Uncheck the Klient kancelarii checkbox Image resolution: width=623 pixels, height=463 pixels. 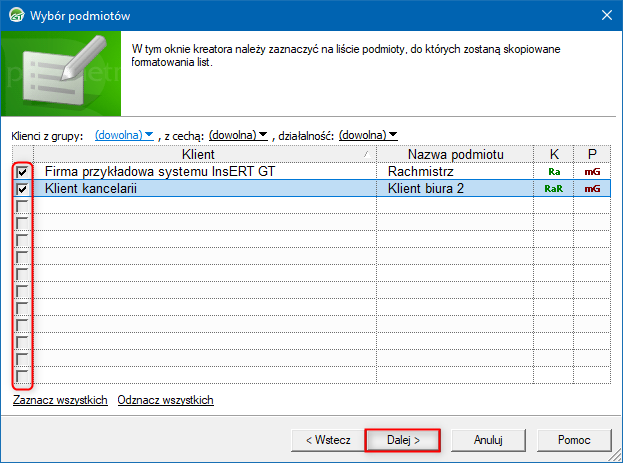coord(22,188)
